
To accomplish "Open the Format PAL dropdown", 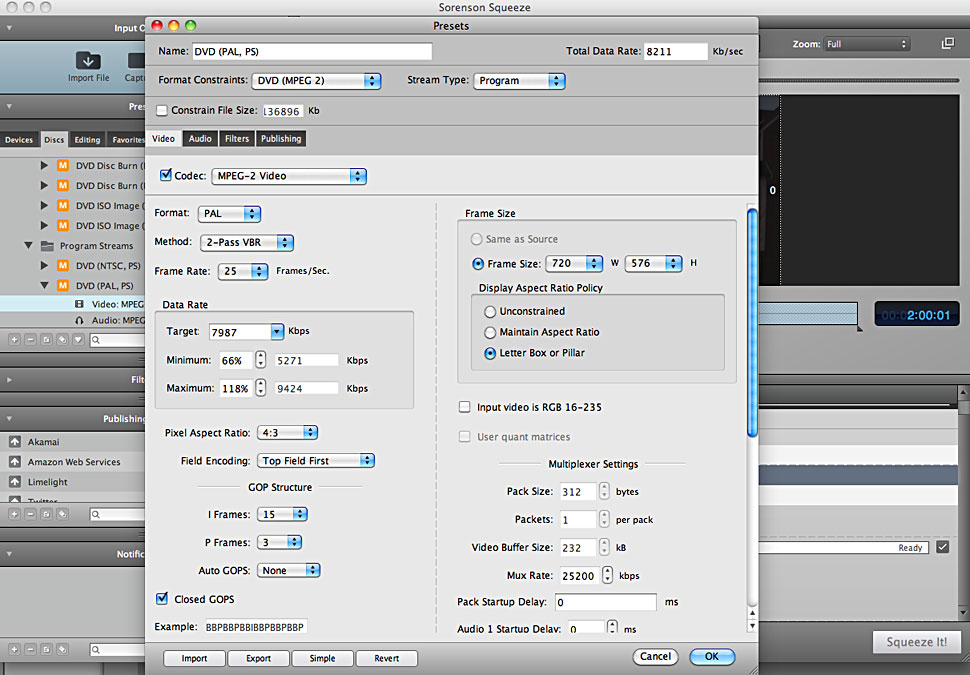I will tap(229, 213).
